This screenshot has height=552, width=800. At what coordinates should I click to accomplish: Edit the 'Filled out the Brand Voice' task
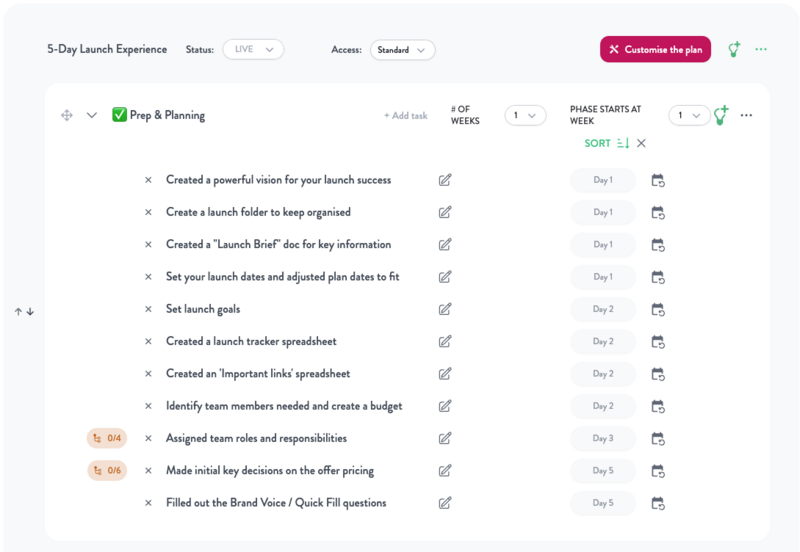point(445,503)
